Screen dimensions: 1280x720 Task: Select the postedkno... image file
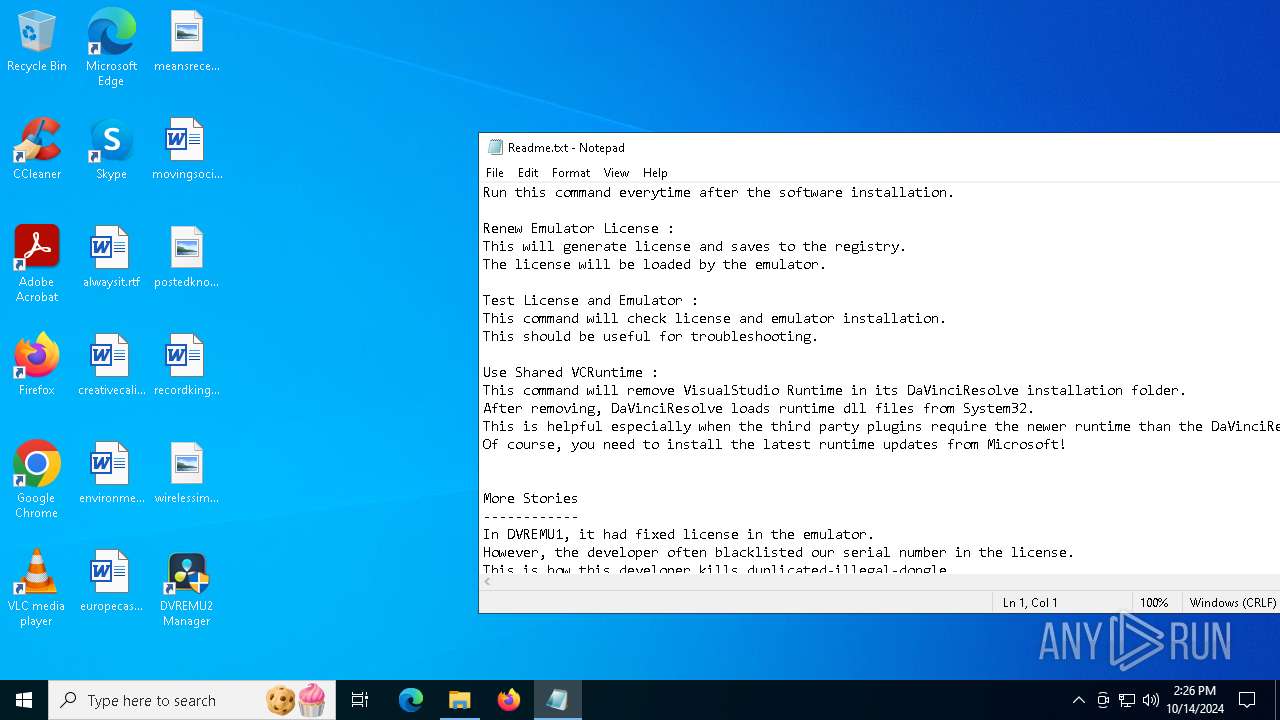tap(186, 258)
